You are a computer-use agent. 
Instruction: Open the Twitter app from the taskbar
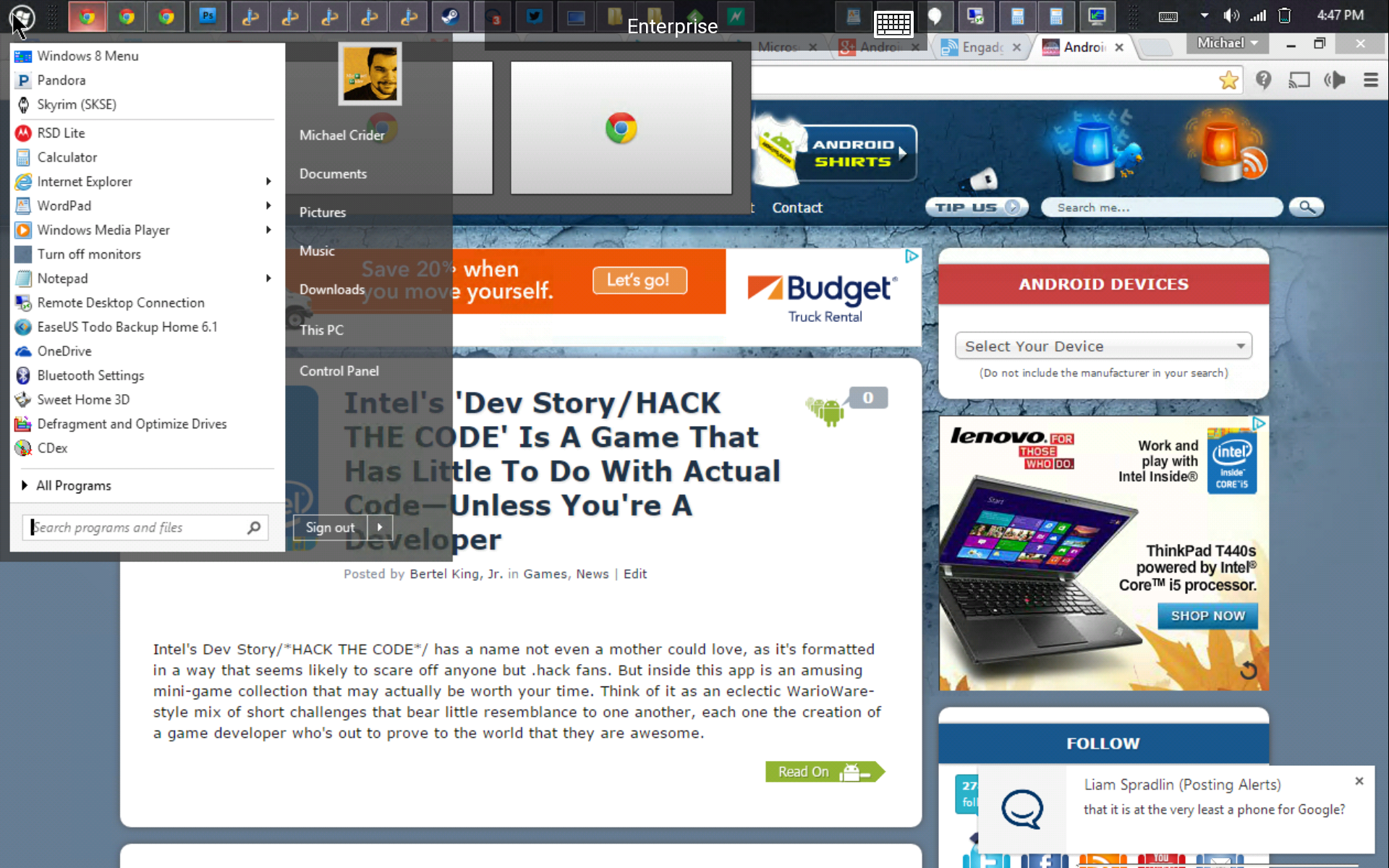coord(534,16)
